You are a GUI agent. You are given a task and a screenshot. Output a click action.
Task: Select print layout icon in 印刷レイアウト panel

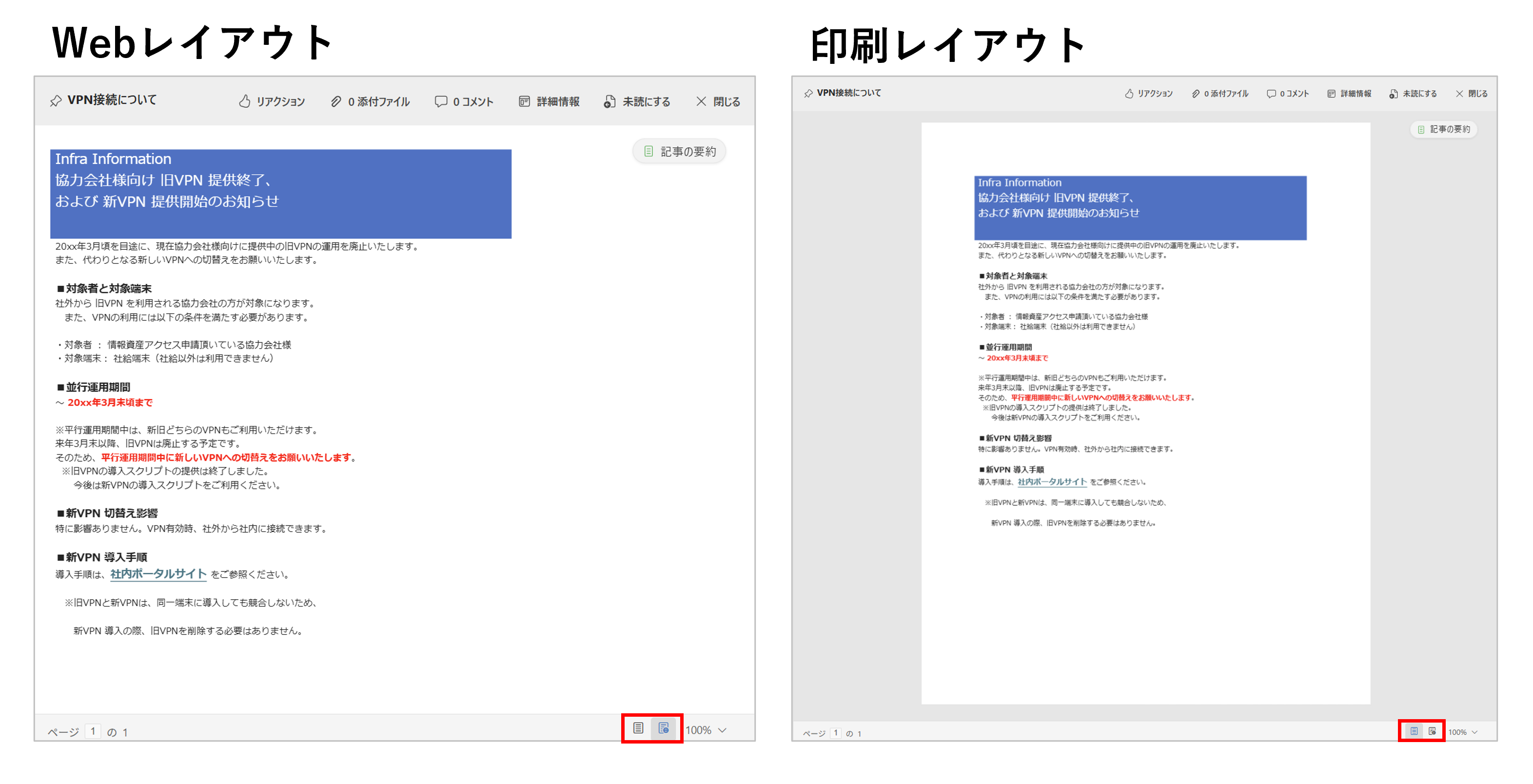tap(1414, 731)
